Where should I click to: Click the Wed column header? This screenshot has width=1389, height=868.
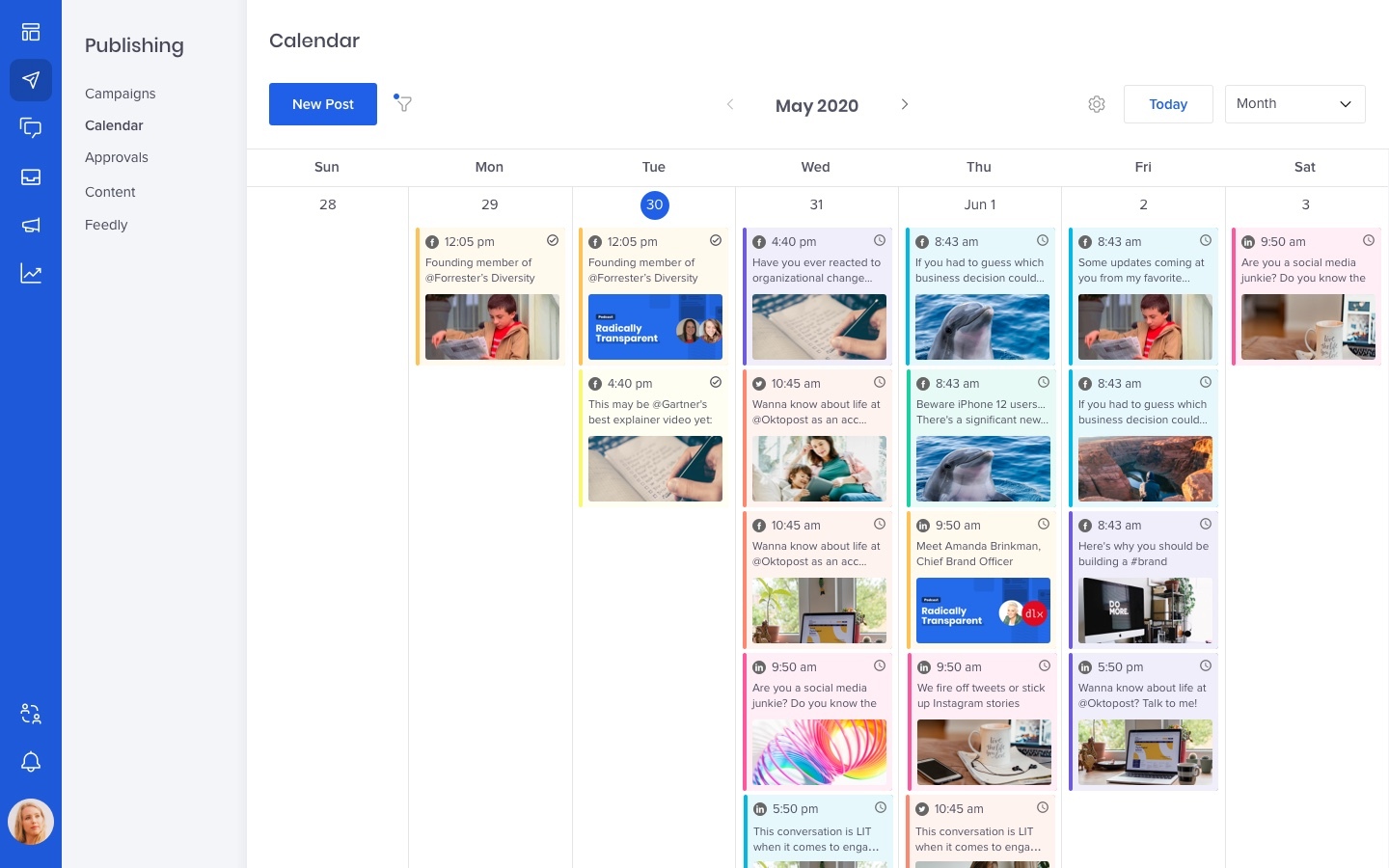click(x=816, y=167)
